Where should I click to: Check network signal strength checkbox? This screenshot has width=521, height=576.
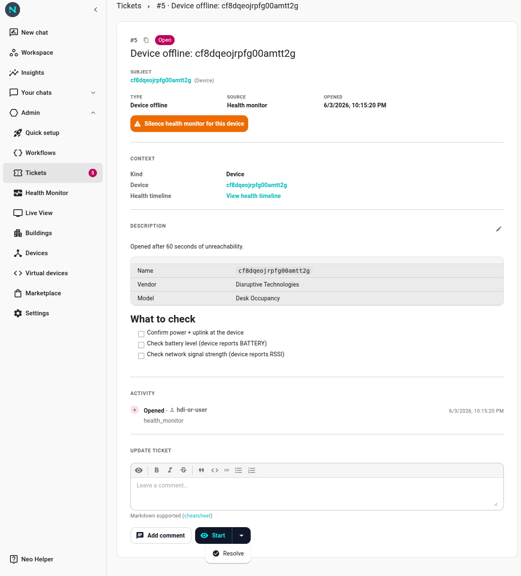141,356
